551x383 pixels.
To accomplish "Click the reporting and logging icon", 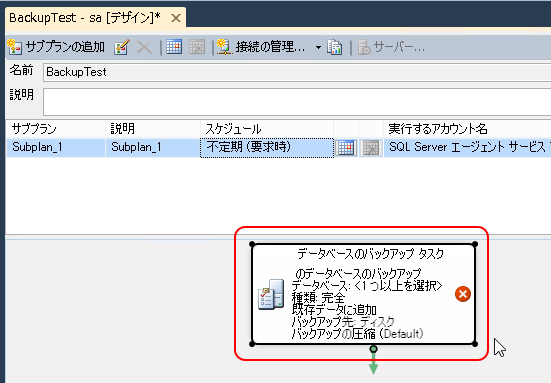I will pyautogui.click(x=334, y=47).
